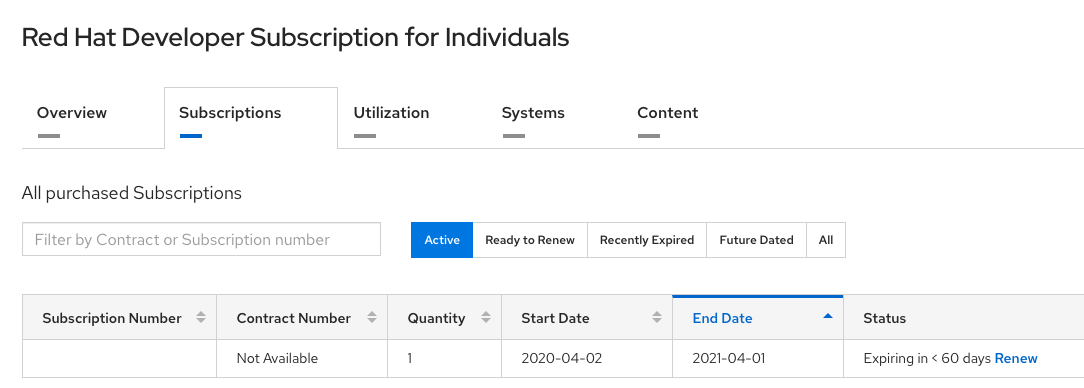The image size is (1084, 388).
Task: Click the Expiring in < 60 days status text
Action: (927, 358)
